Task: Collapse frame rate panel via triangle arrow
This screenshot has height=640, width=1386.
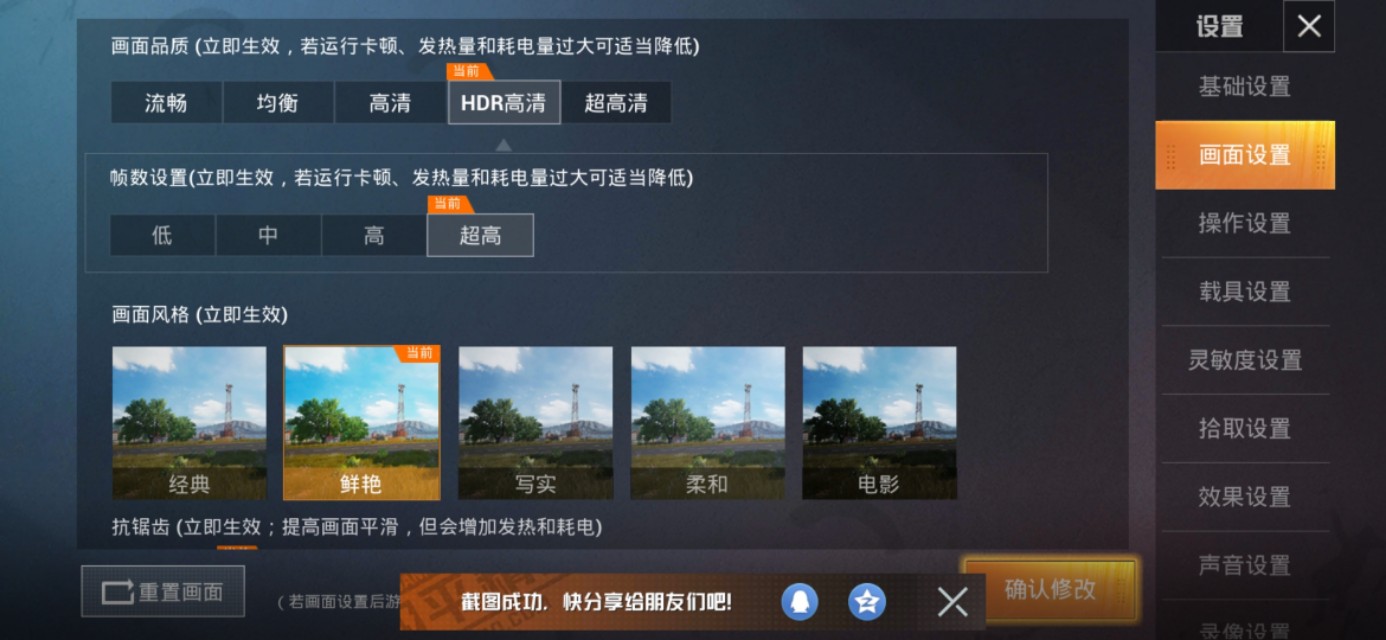Action: tap(504, 145)
